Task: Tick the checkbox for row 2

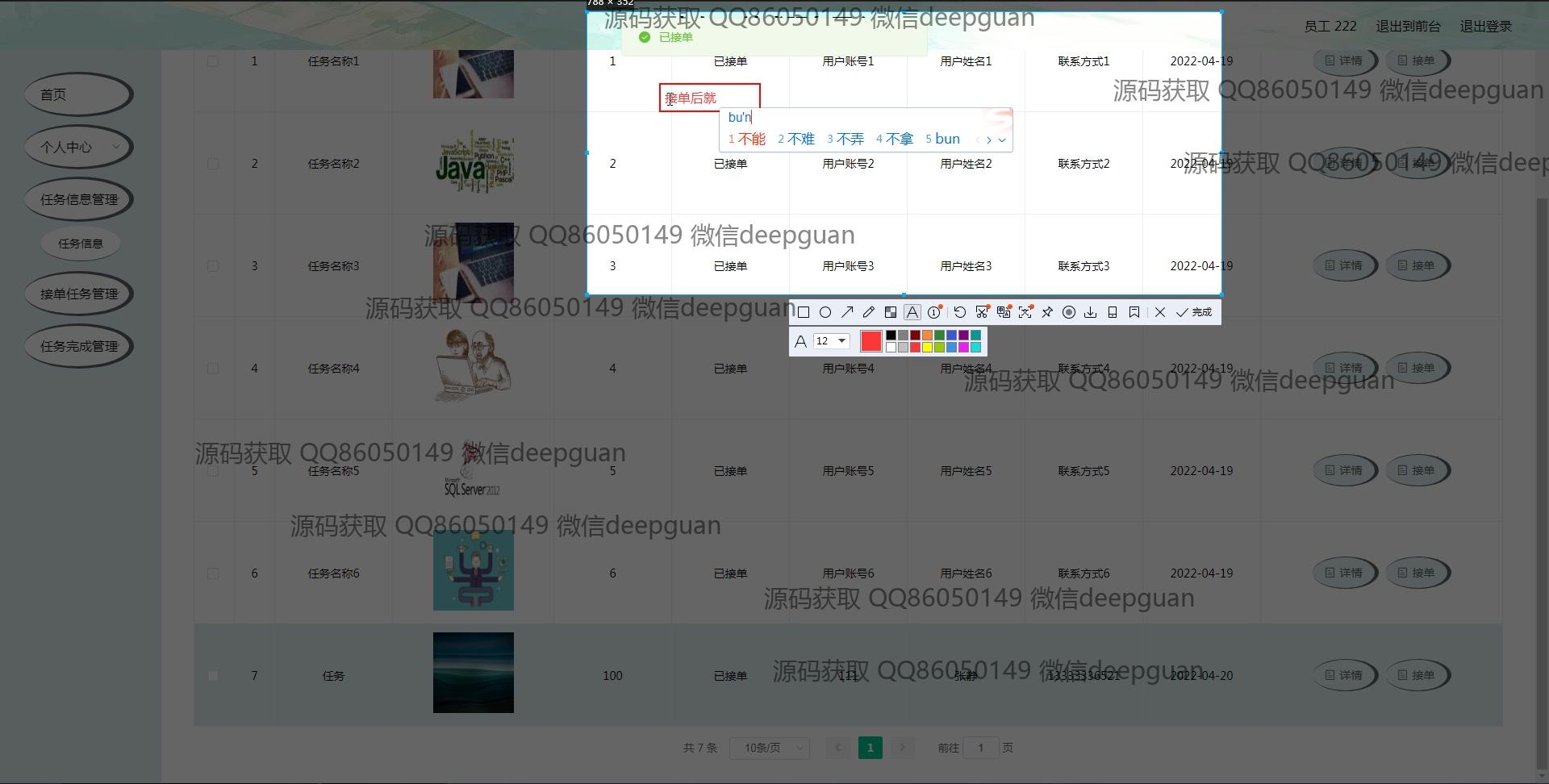Action: pos(213,164)
